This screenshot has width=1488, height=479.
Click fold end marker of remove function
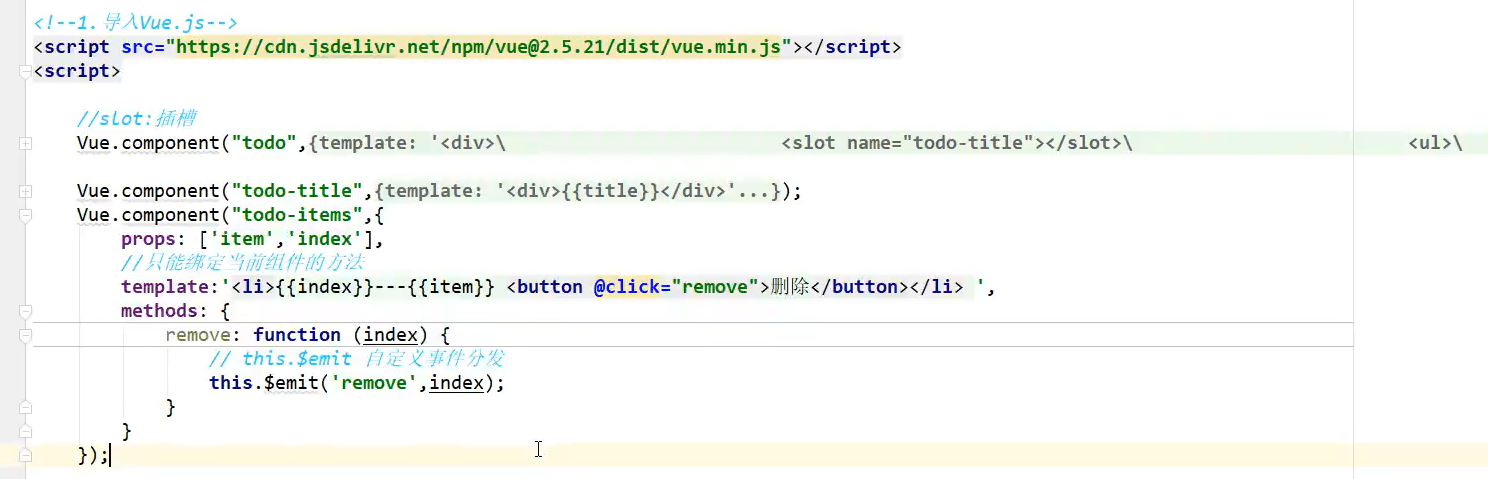(25, 407)
